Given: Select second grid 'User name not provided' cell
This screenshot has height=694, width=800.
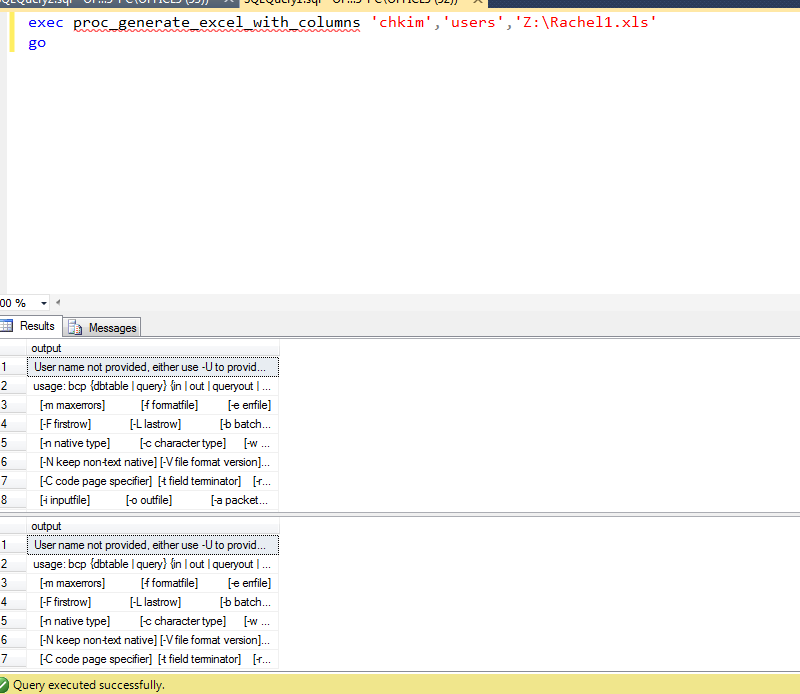Looking at the screenshot, I should [153, 545].
